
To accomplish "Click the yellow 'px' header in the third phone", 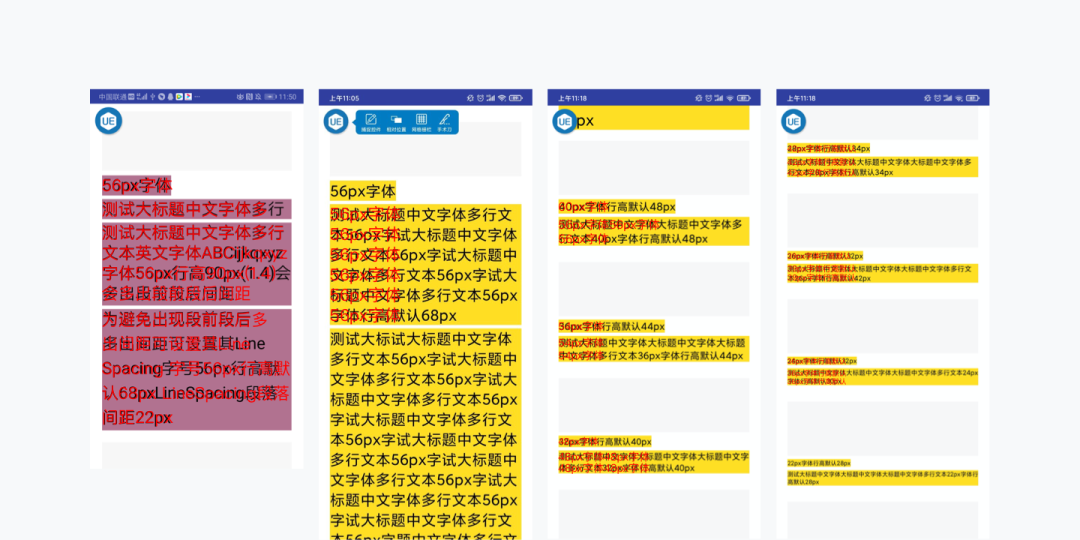I will click(654, 118).
